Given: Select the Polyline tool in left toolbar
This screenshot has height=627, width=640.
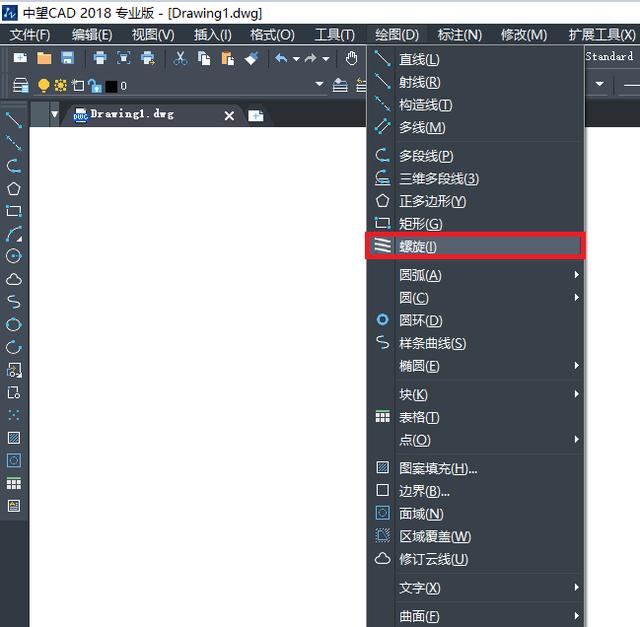Looking at the screenshot, I should point(14,165).
